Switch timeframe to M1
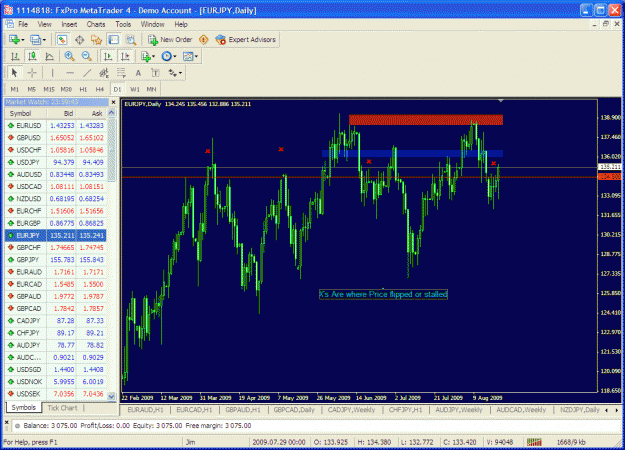Image resolution: width=625 pixels, height=450 pixels. point(15,89)
